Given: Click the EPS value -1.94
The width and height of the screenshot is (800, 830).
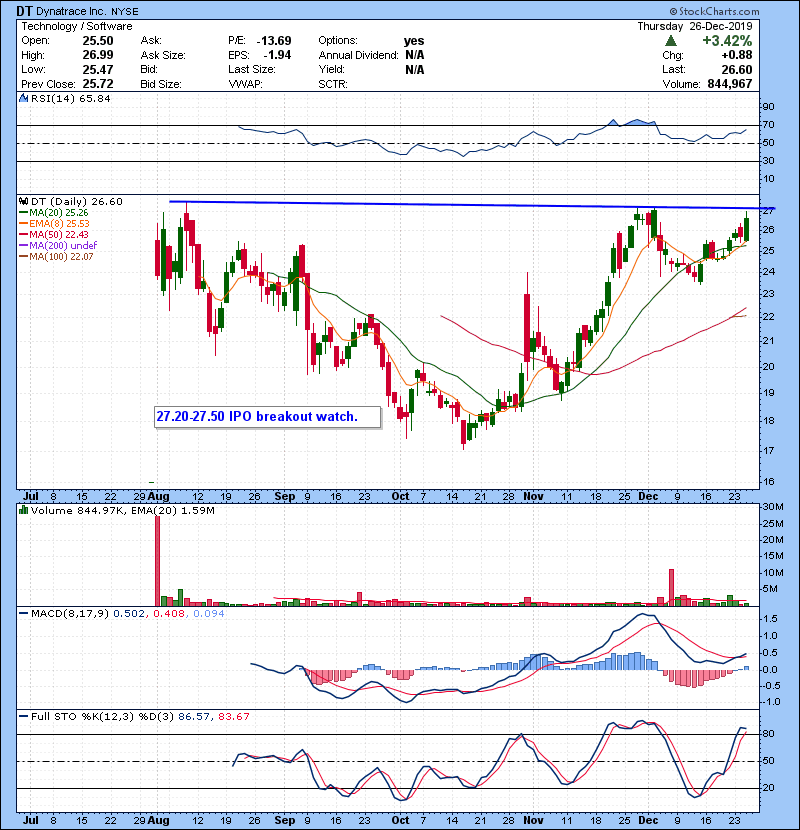Looking at the screenshot, I should point(277,55).
